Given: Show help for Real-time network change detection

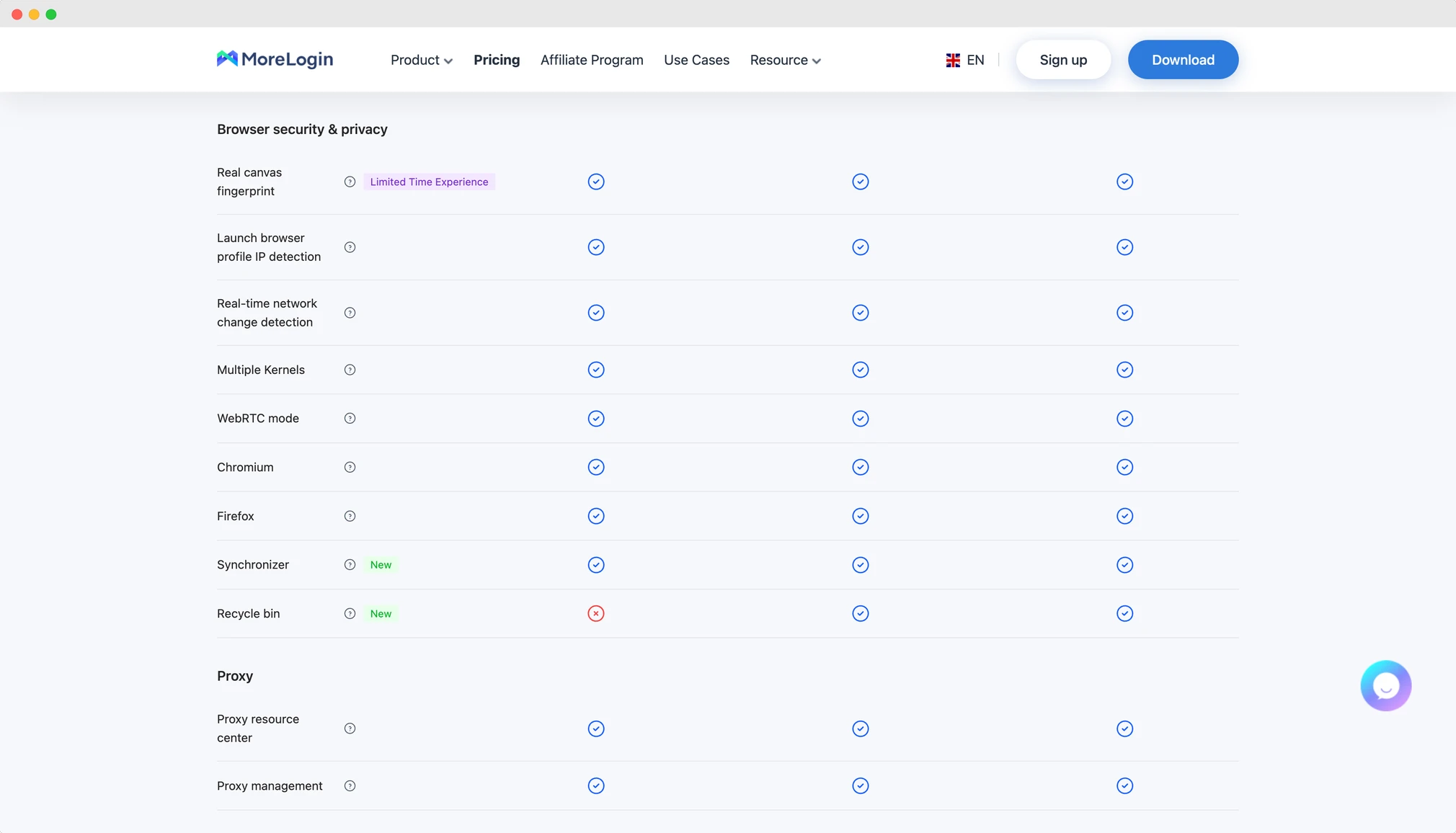Looking at the screenshot, I should click(350, 313).
